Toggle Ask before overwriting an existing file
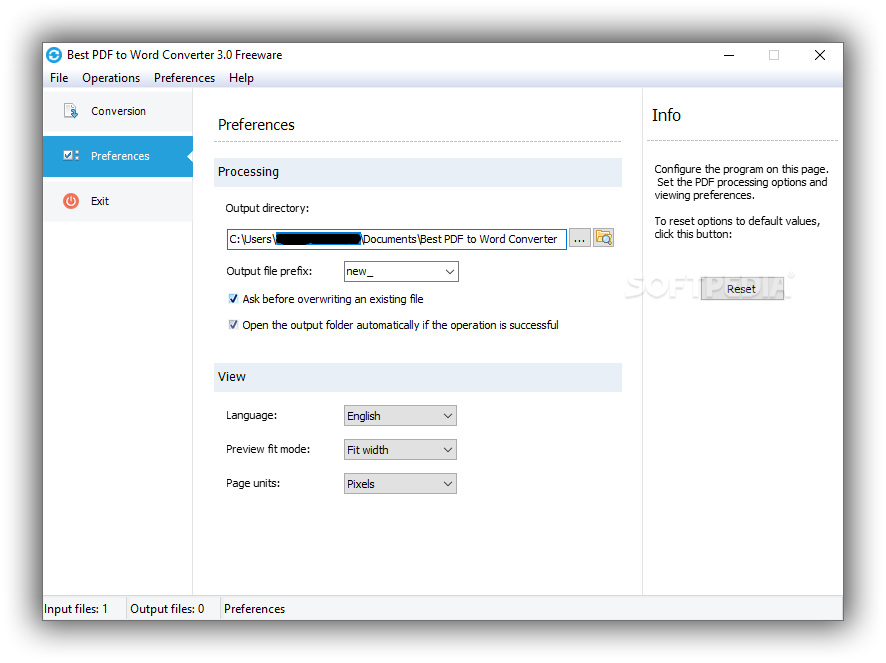 point(233,298)
